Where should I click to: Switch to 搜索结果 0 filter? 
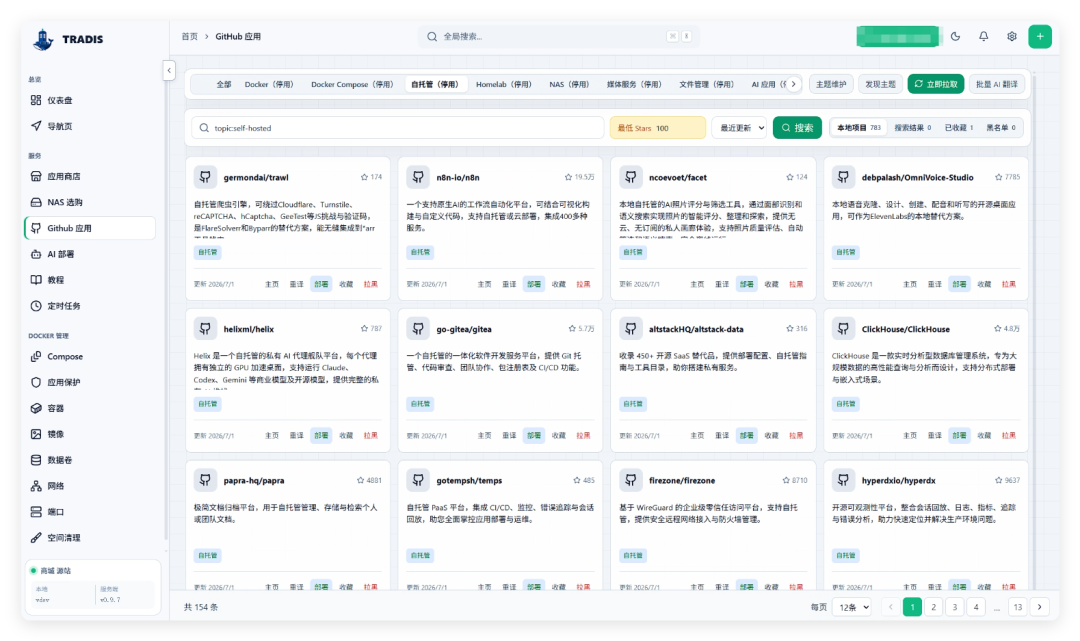point(913,128)
